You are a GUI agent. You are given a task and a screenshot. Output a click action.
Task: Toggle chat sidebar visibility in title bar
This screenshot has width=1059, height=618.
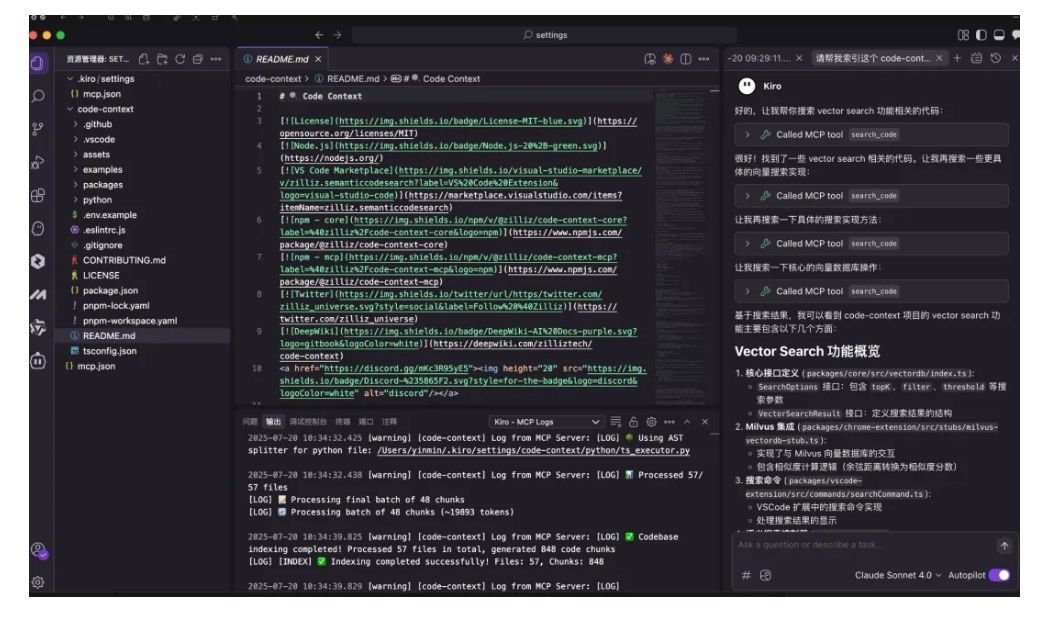tap(1015, 35)
